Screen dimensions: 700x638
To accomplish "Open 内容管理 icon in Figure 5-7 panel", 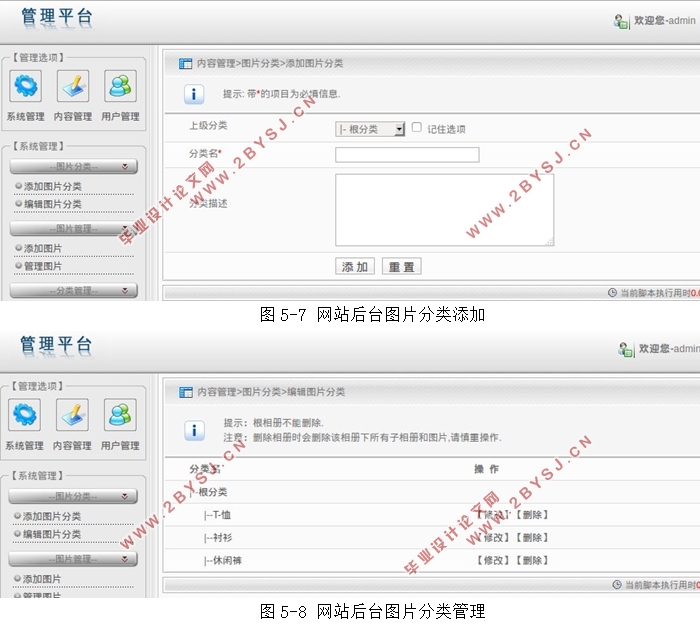I will (72, 86).
